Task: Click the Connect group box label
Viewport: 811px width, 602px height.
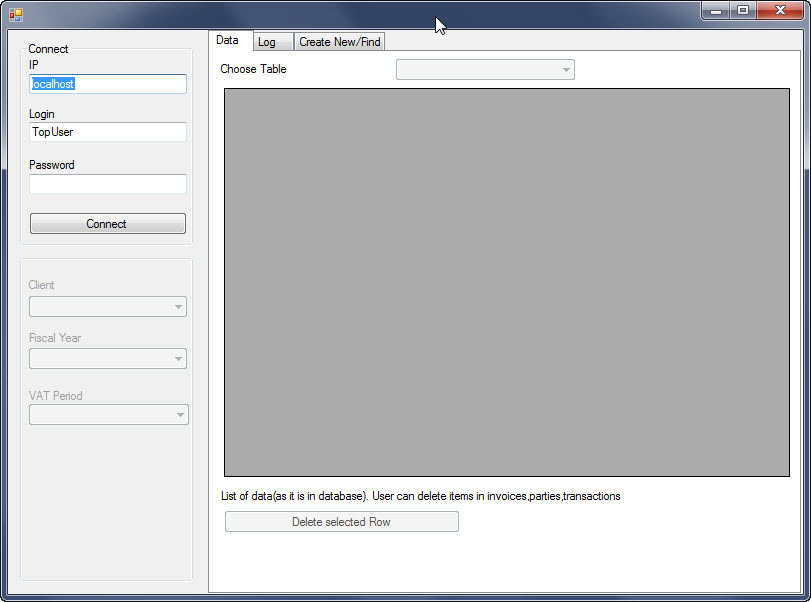Action: point(48,49)
